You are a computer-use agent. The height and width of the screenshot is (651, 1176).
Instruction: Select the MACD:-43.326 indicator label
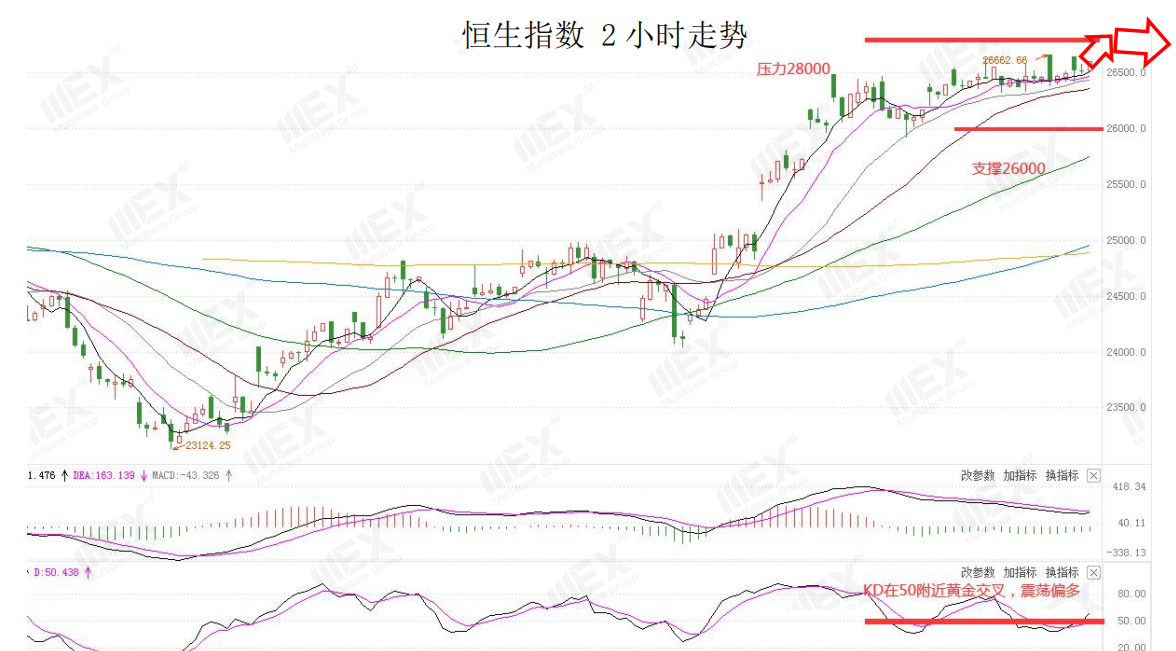point(185,475)
